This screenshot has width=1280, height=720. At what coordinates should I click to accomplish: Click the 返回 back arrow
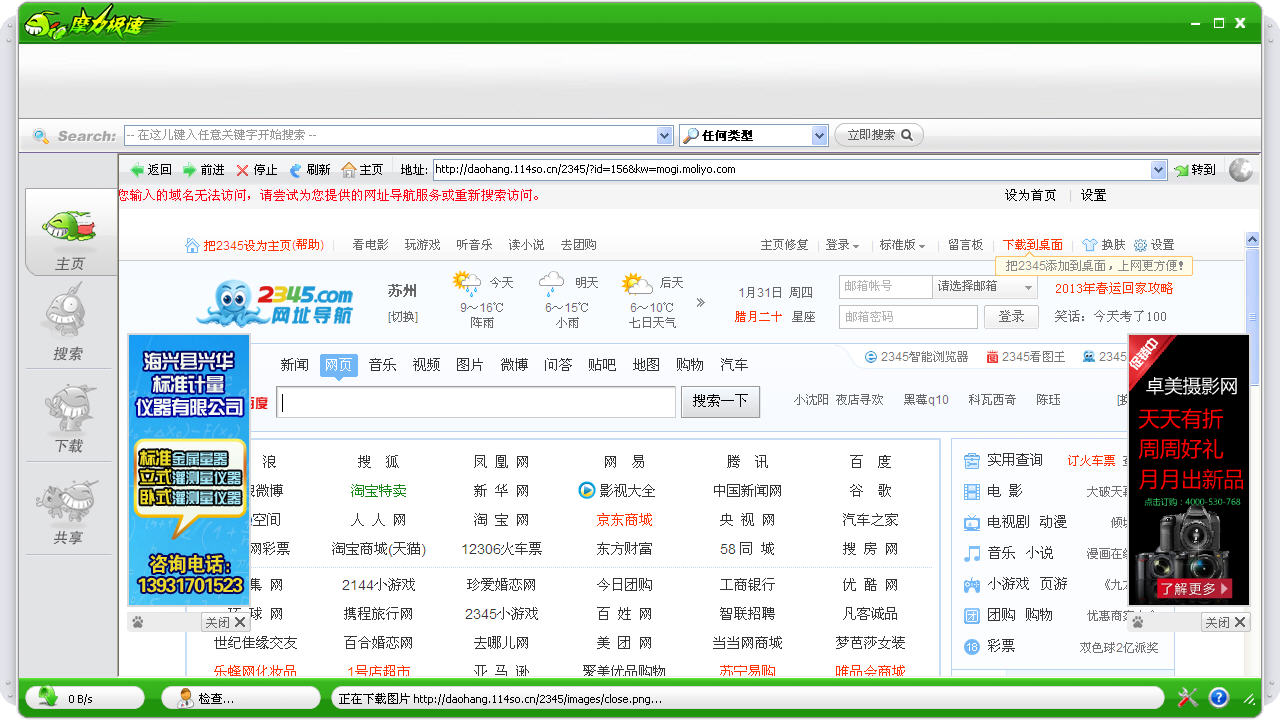(x=138, y=170)
